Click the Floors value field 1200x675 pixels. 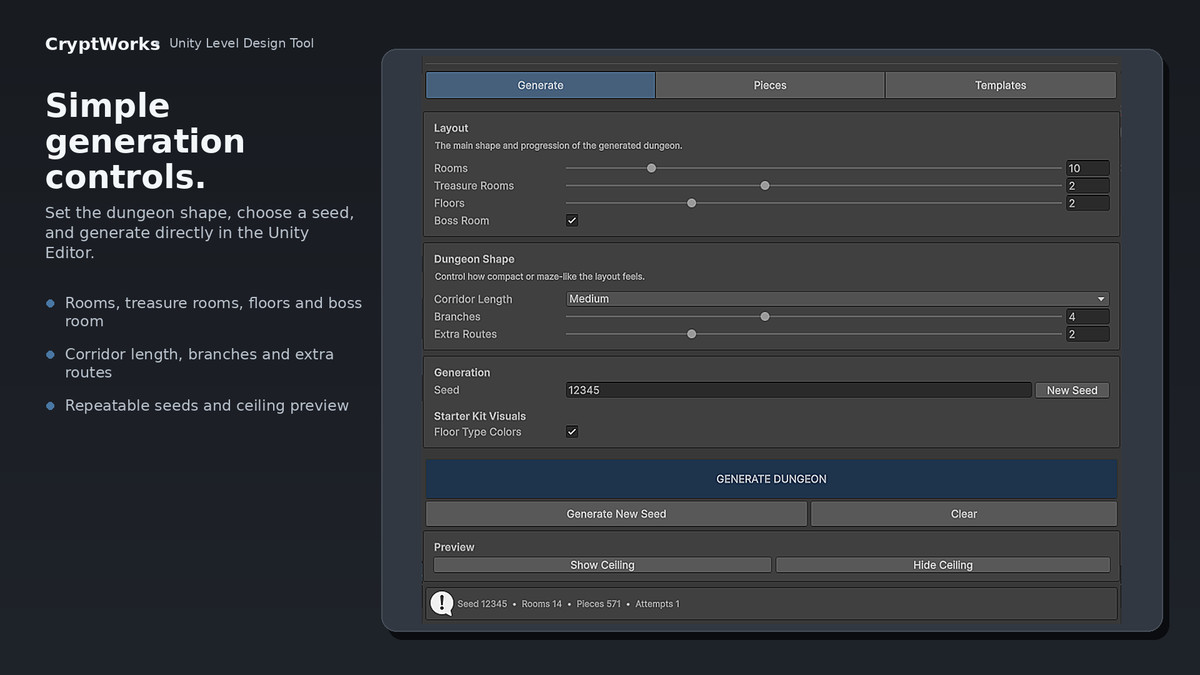click(x=1087, y=203)
